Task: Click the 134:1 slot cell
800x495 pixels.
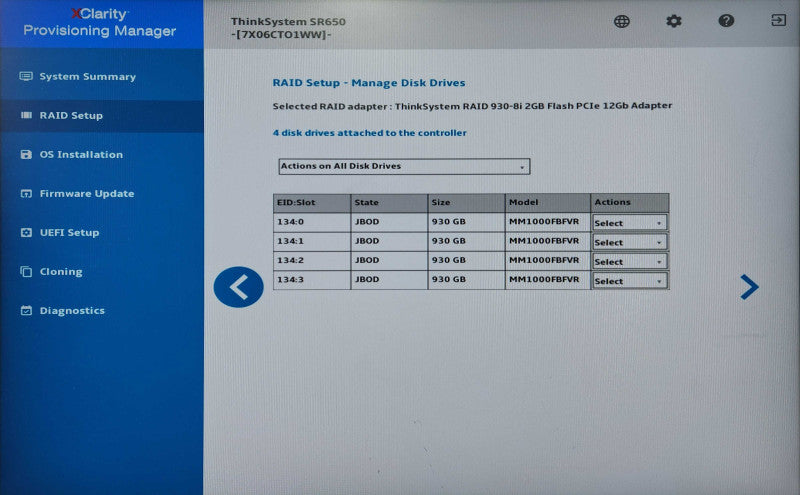Action: point(312,241)
